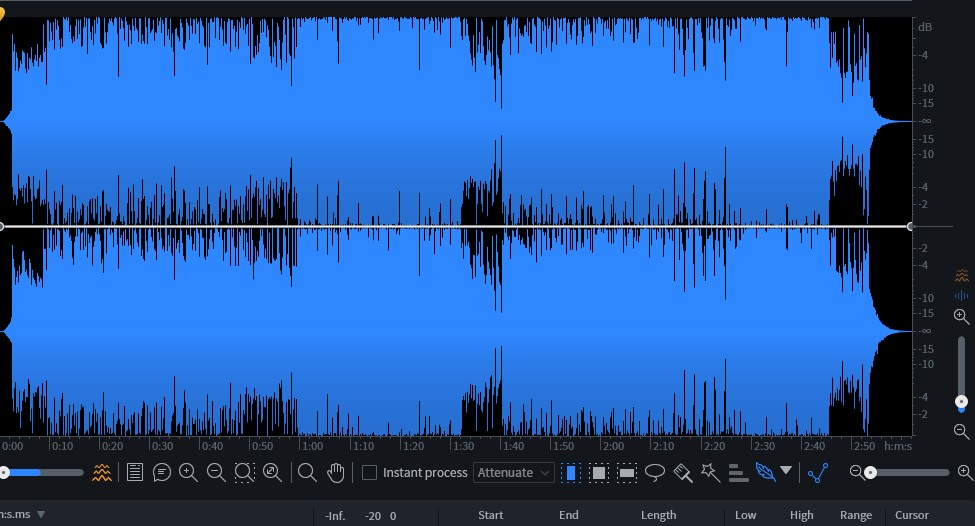Select the Brush selection tool

pyautogui.click(x=683, y=473)
